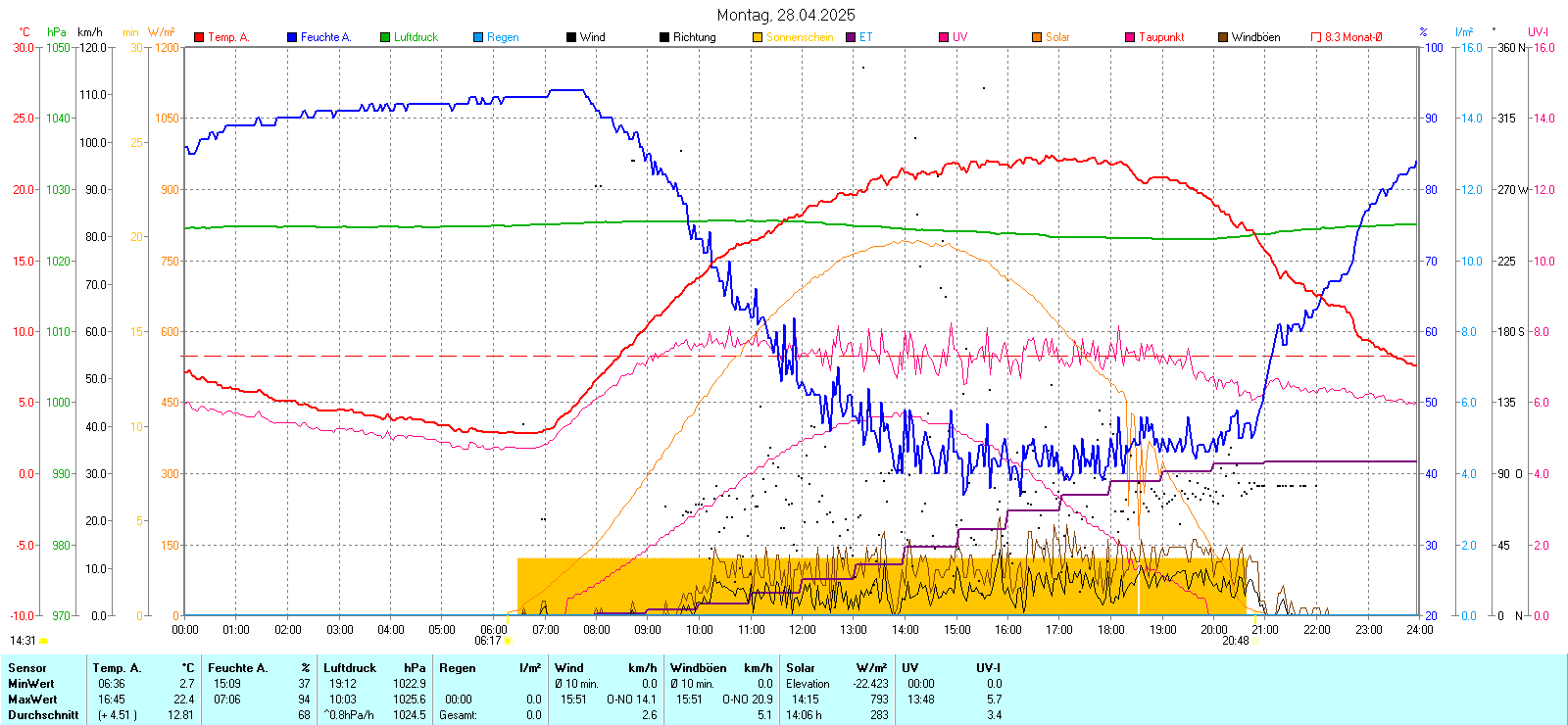Click the green Luftdruck legend square

pyautogui.click(x=385, y=37)
